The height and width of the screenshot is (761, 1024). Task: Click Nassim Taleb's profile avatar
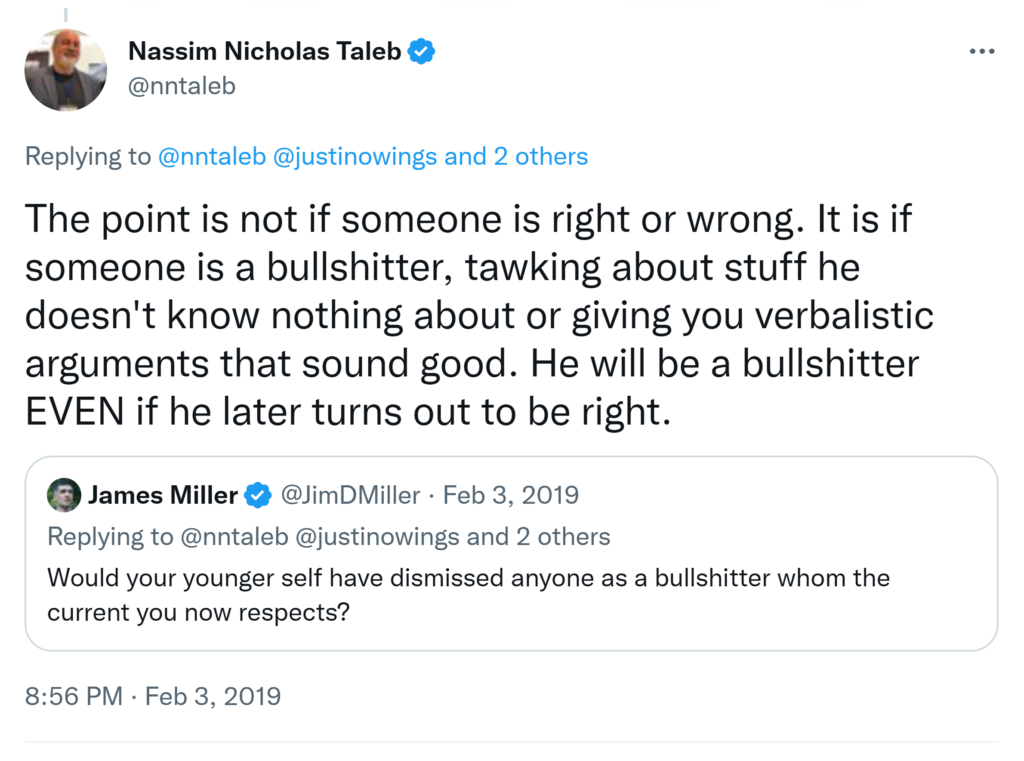(x=65, y=70)
